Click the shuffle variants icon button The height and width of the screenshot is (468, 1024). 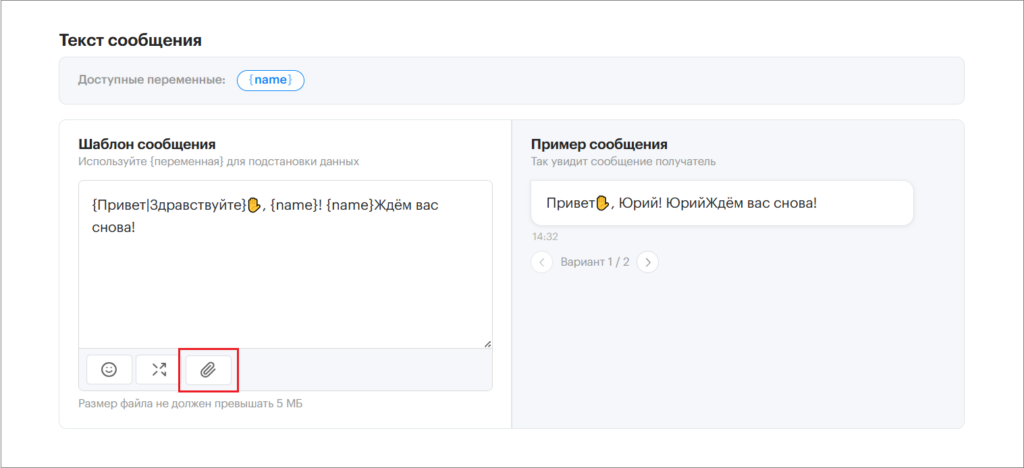tap(159, 369)
